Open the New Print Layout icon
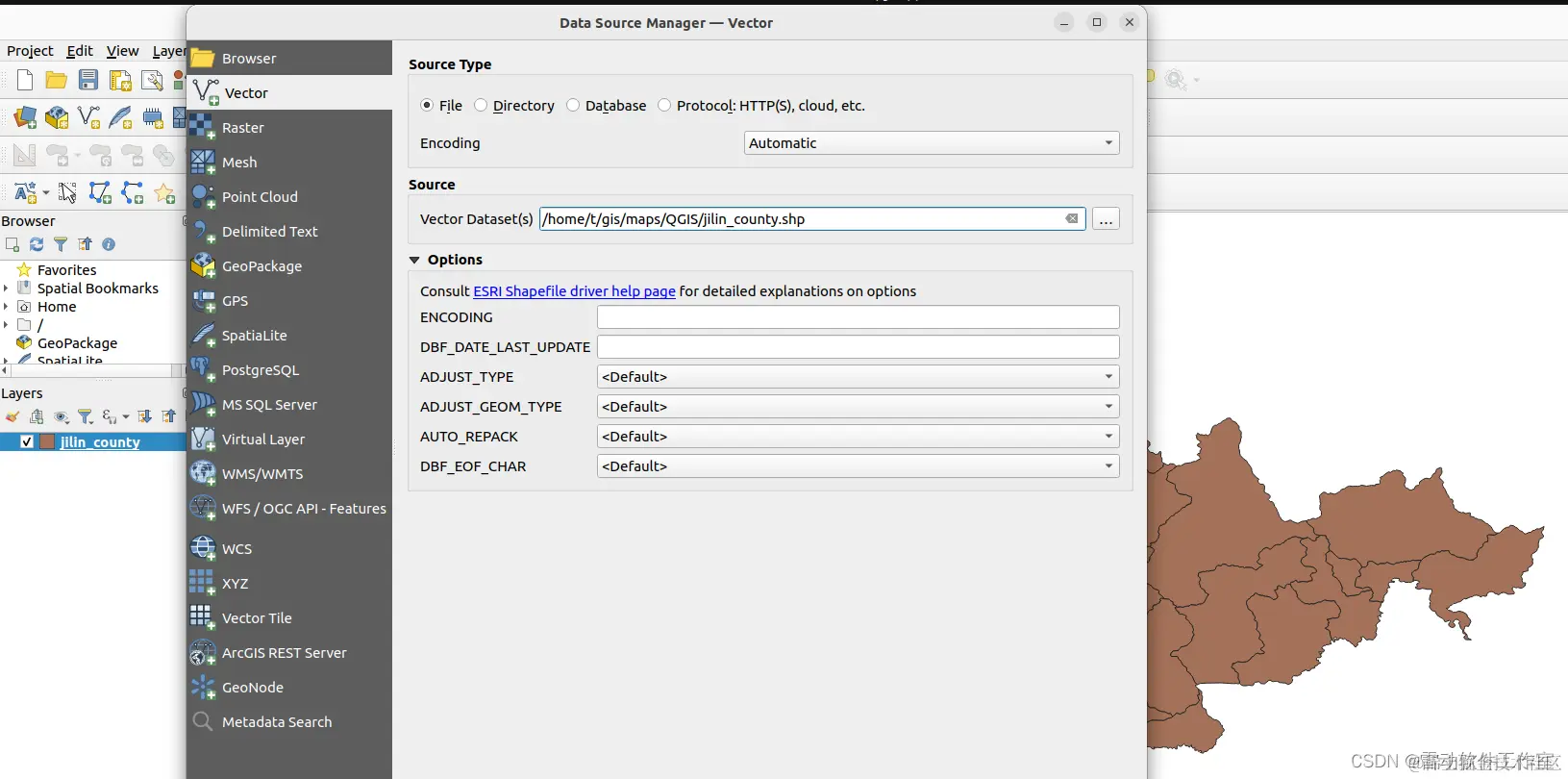This screenshot has height=779, width=1568. pyautogui.click(x=120, y=81)
